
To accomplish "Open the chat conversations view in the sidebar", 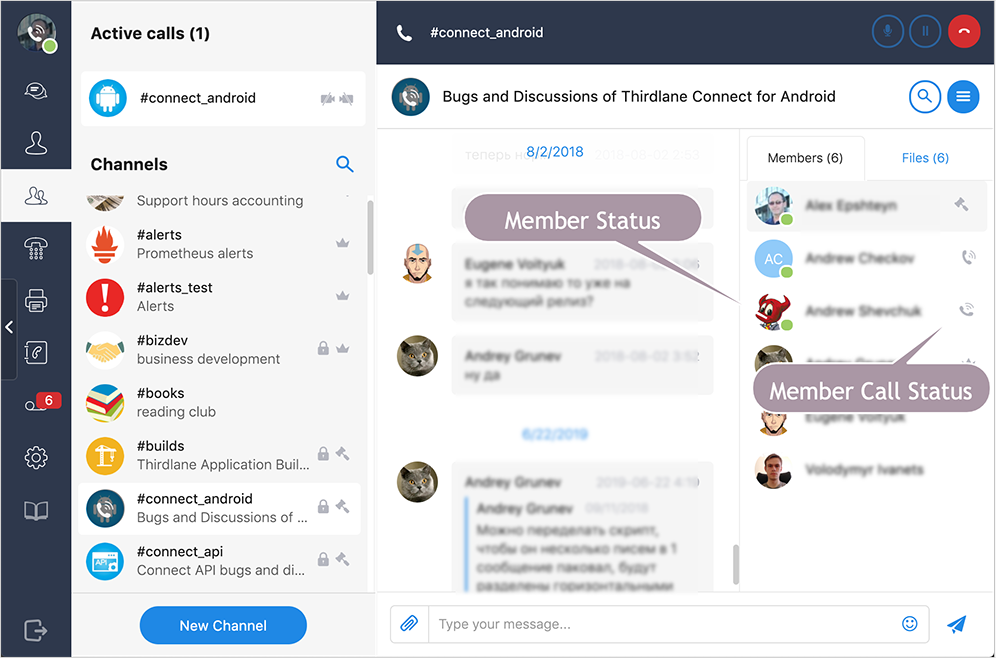I will point(36,89).
